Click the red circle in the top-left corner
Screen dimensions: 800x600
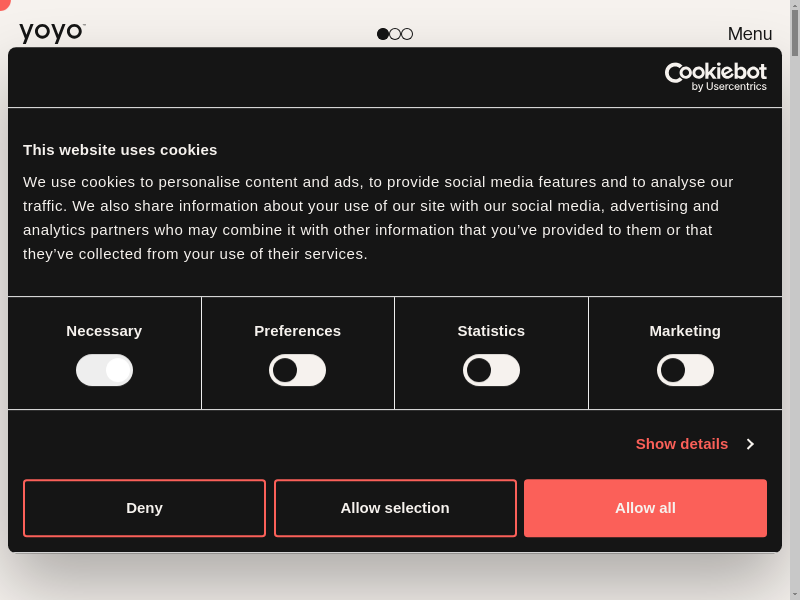pyautogui.click(x=3, y=3)
